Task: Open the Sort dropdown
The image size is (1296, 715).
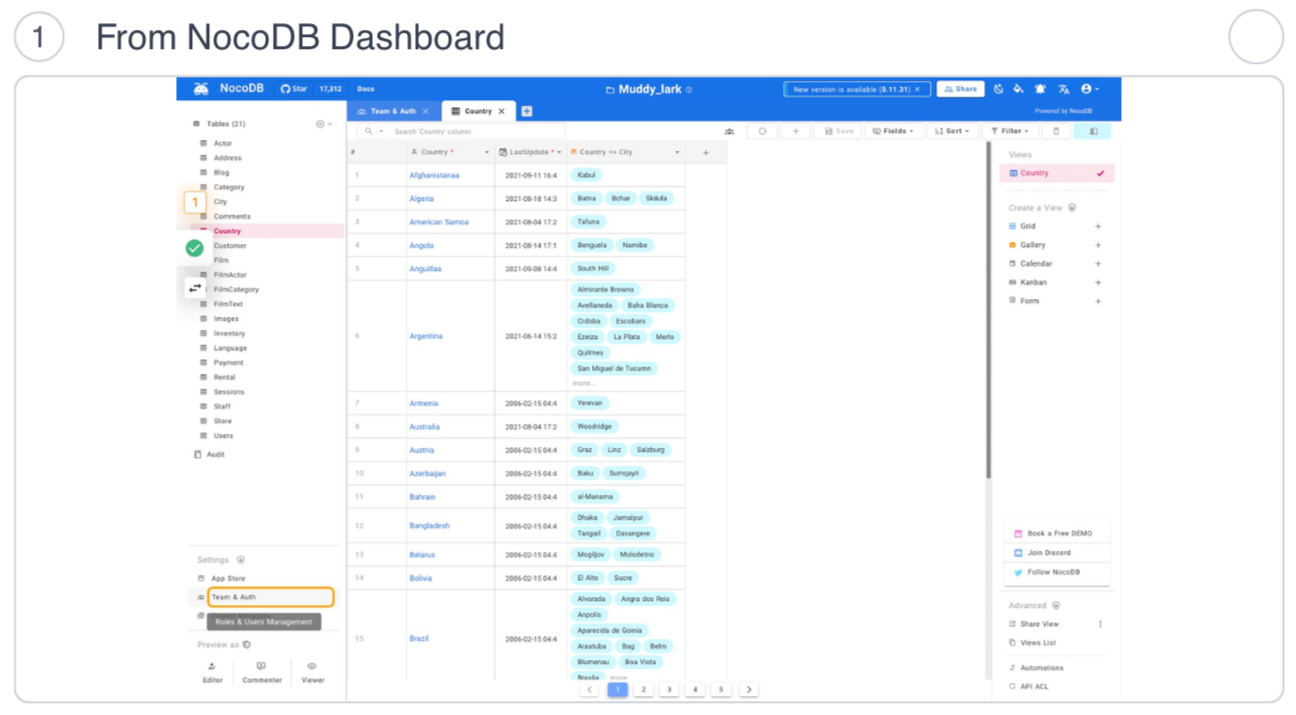Action: click(x=952, y=131)
